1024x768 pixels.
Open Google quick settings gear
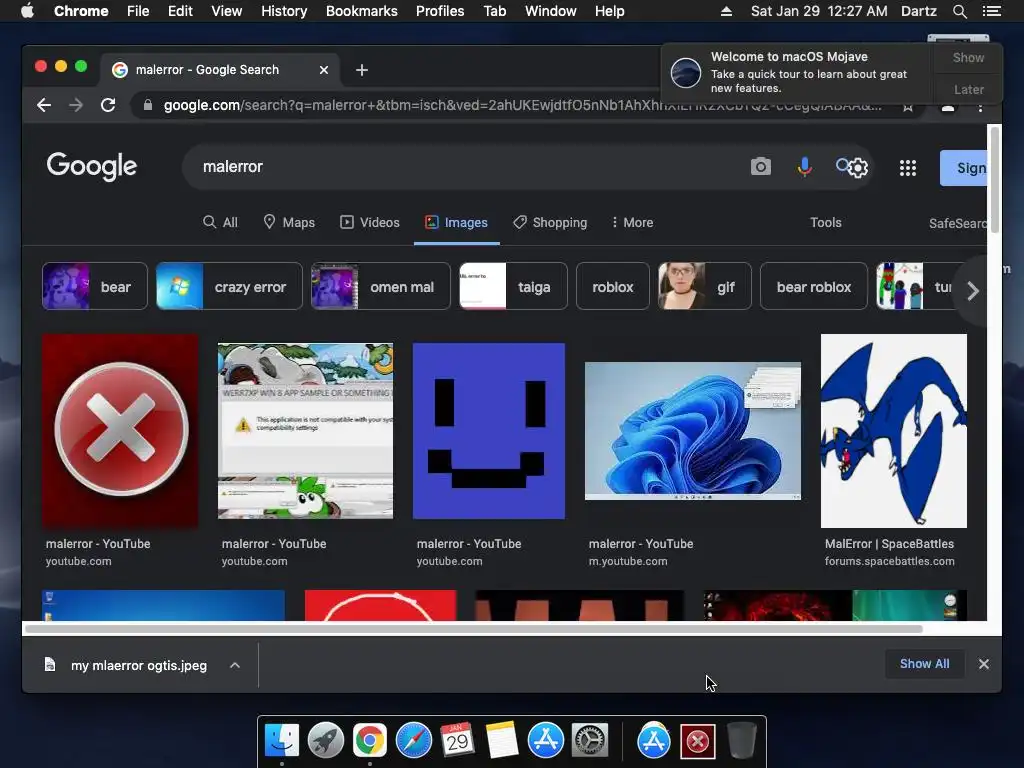point(858,168)
